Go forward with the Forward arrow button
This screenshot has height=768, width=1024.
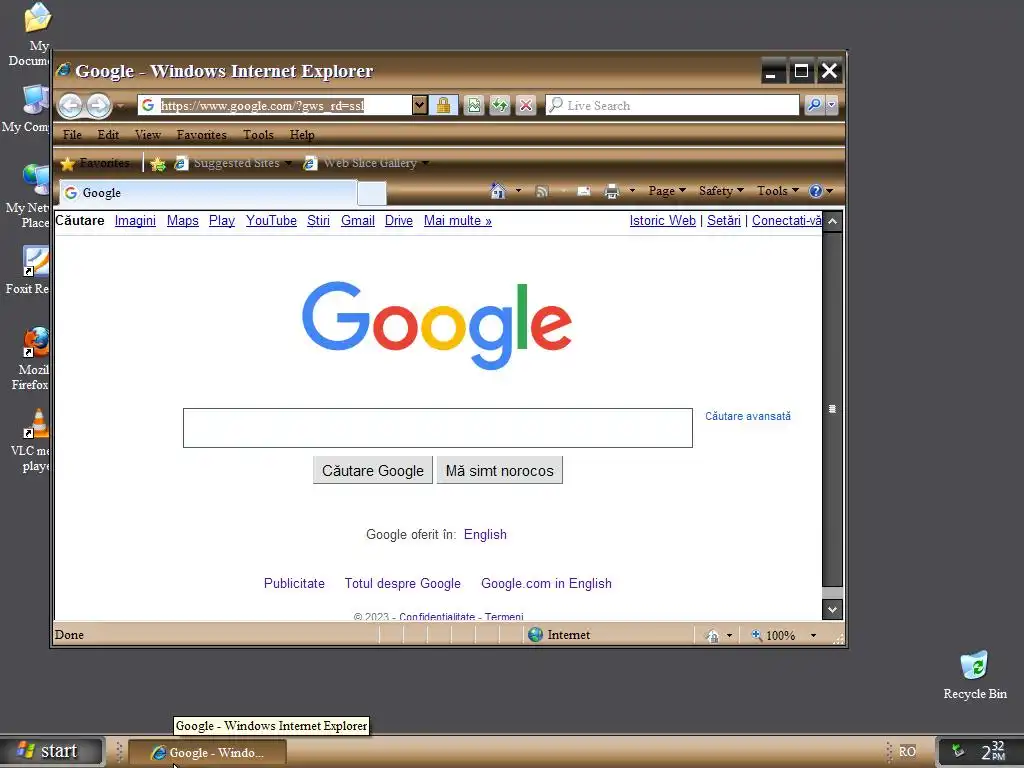[x=99, y=106]
